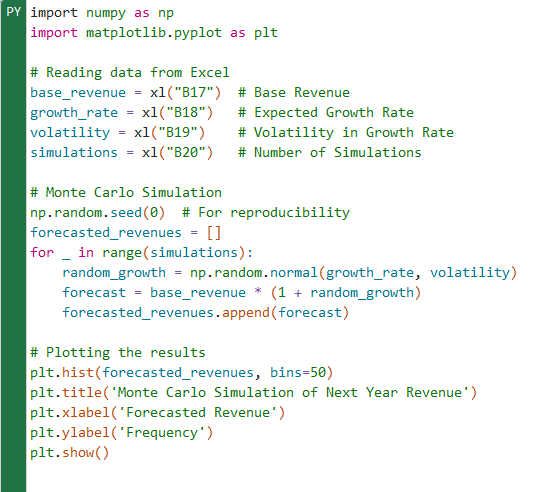Click the empty list brackets after forecasted_revenues
534x492 pixels.
[214, 233]
